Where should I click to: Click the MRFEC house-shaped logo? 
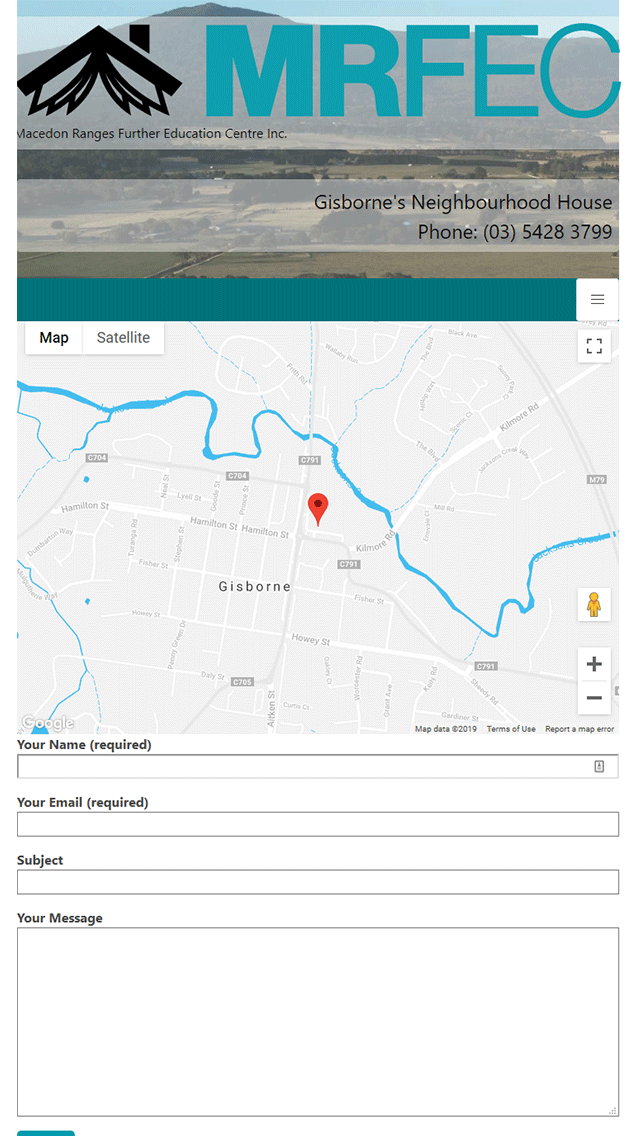(x=99, y=71)
